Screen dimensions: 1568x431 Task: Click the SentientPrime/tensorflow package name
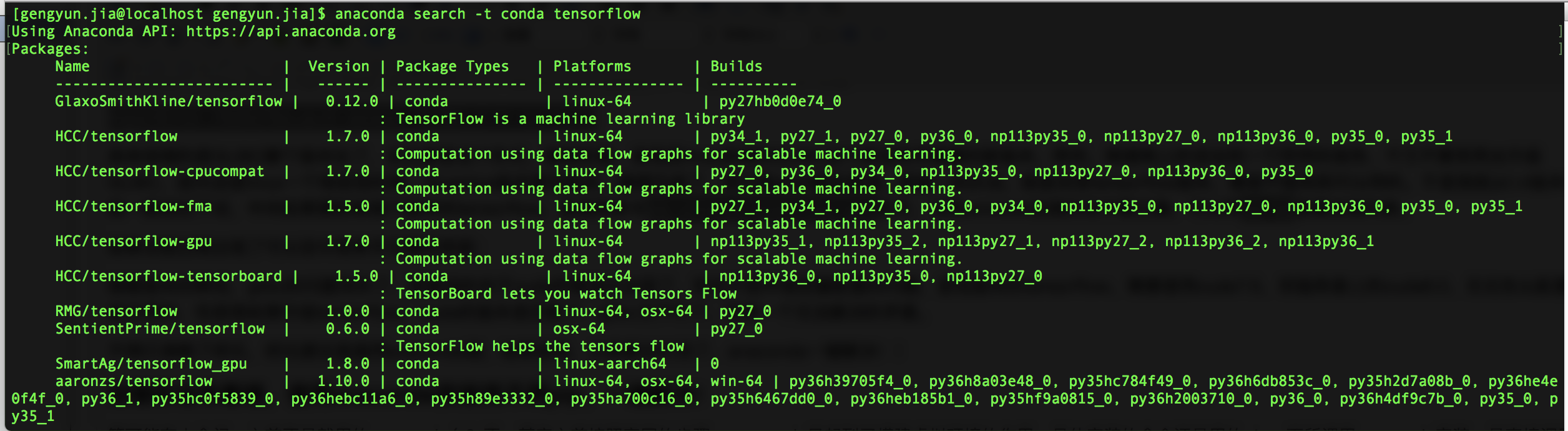[x=160, y=329]
